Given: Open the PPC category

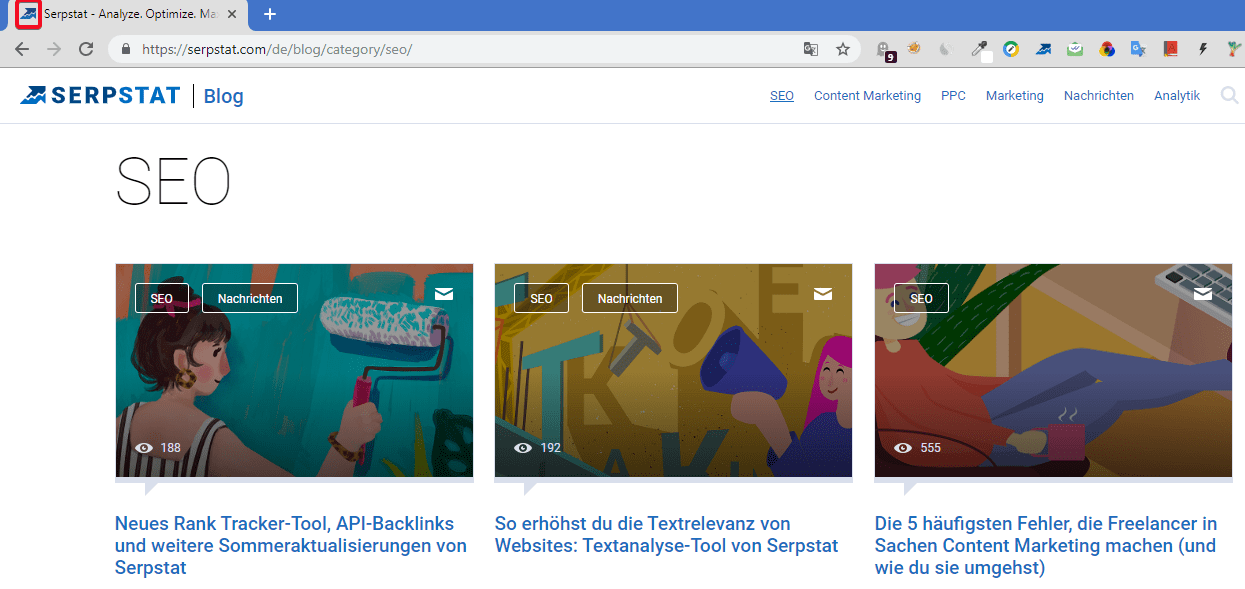Looking at the screenshot, I should [x=953, y=96].
